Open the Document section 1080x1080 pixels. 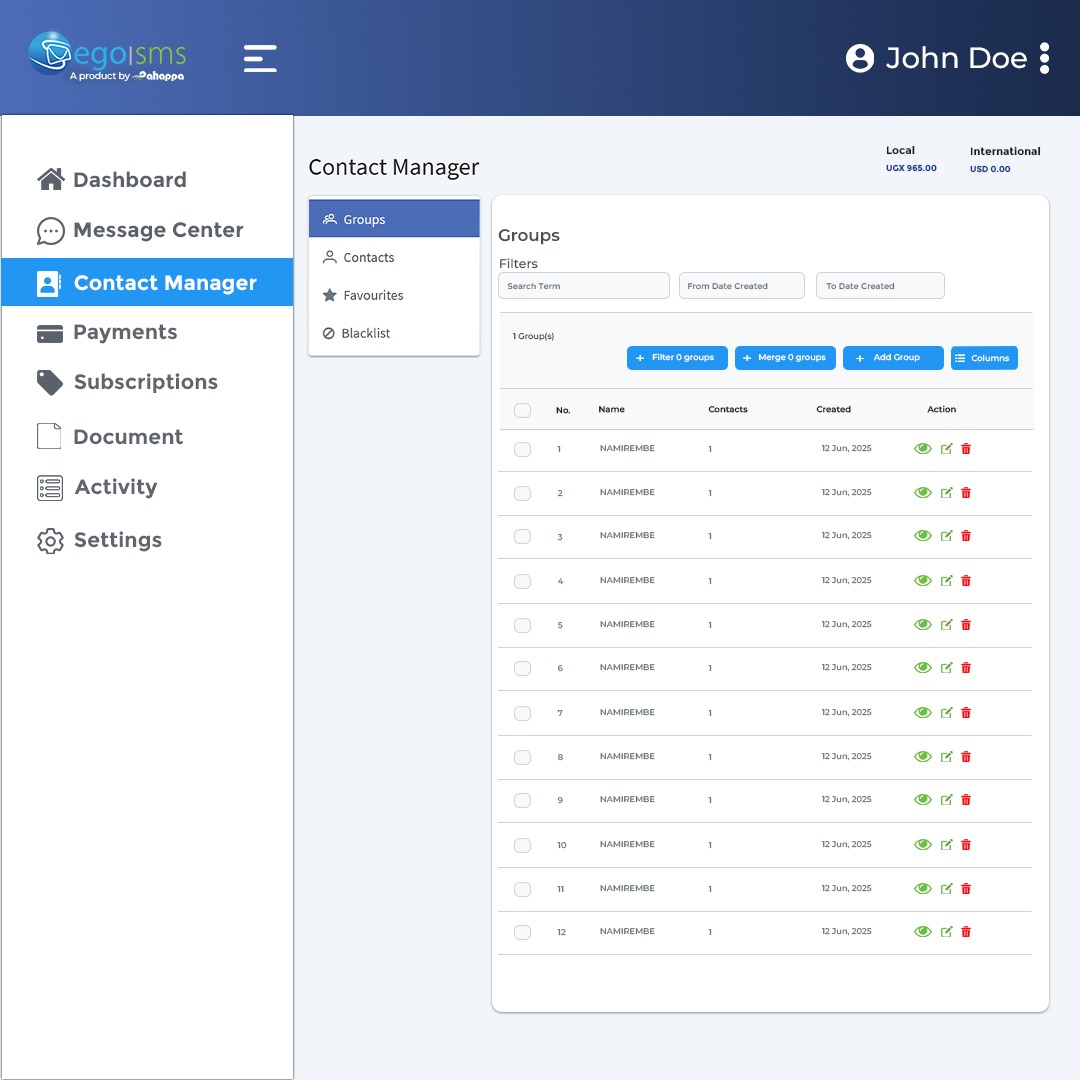tap(110, 437)
